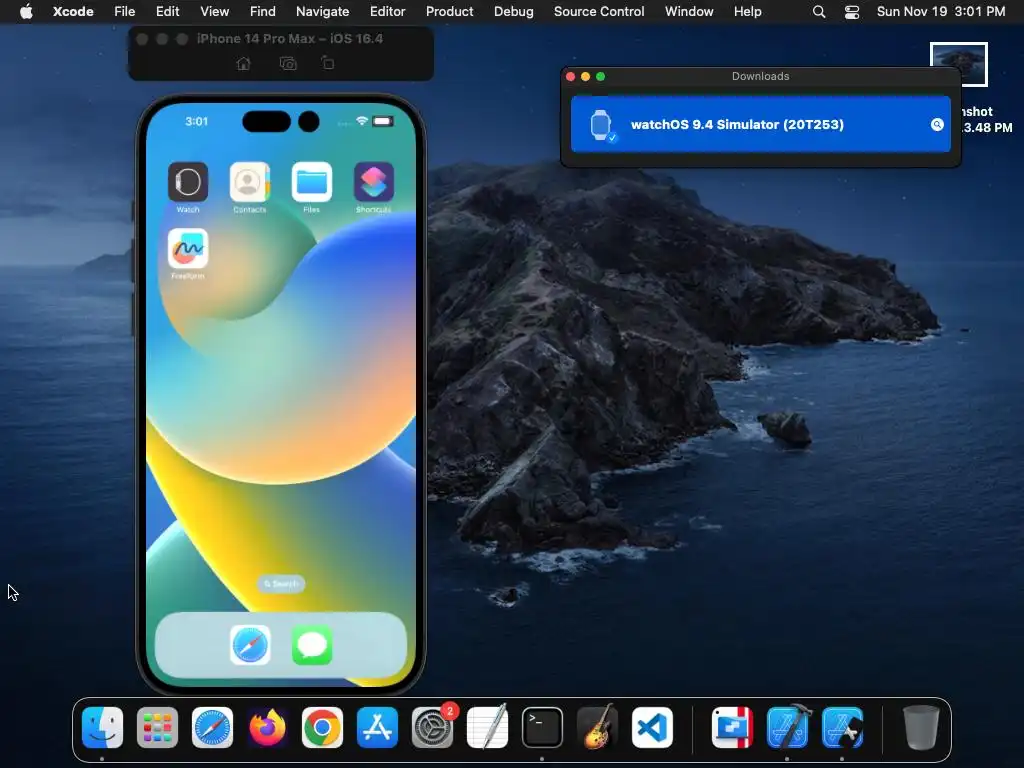Open the Navigate menu
This screenshot has width=1024, height=768.
pos(323,12)
